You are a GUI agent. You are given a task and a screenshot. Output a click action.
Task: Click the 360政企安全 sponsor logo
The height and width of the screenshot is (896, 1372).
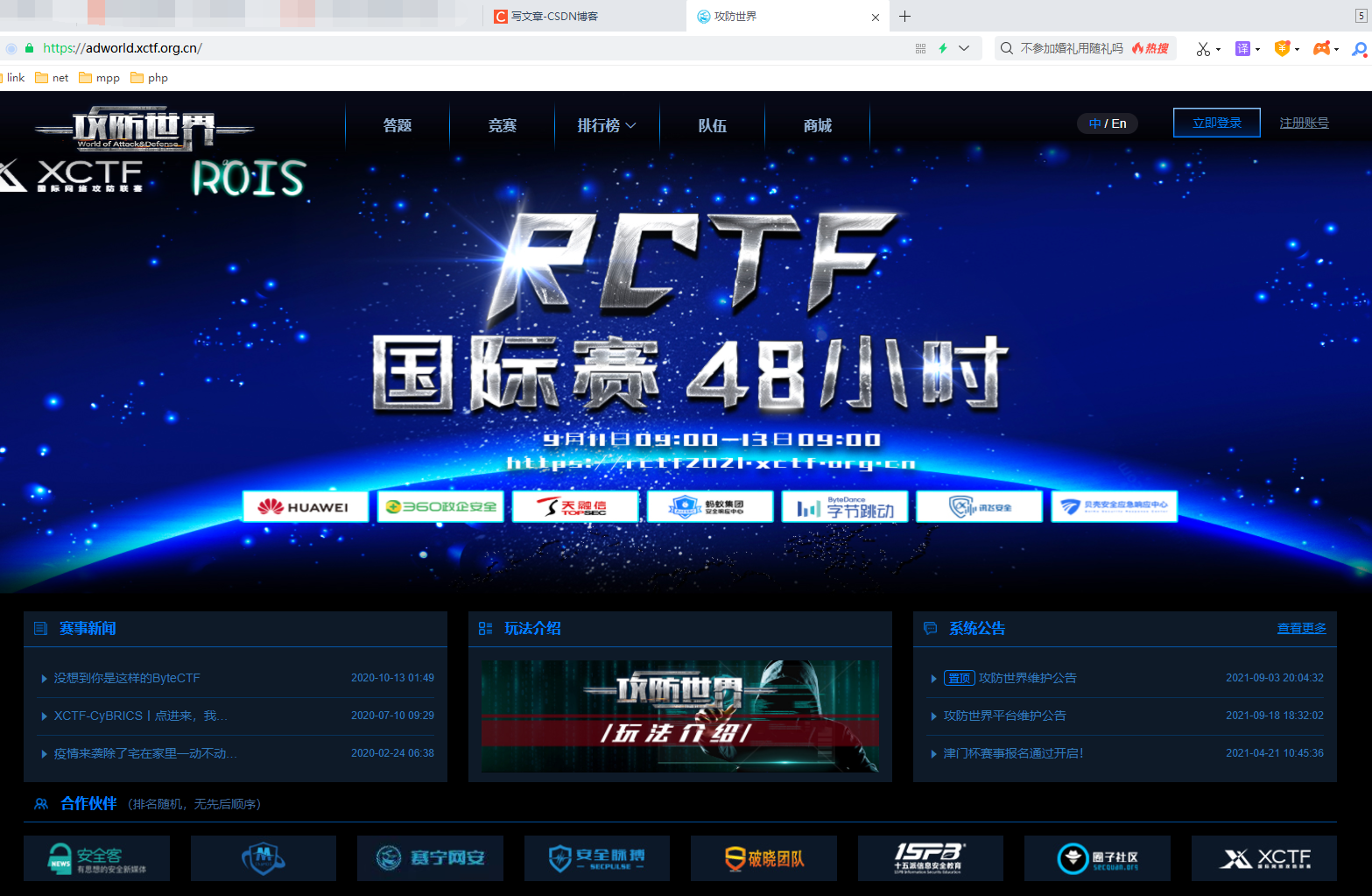coord(440,506)
